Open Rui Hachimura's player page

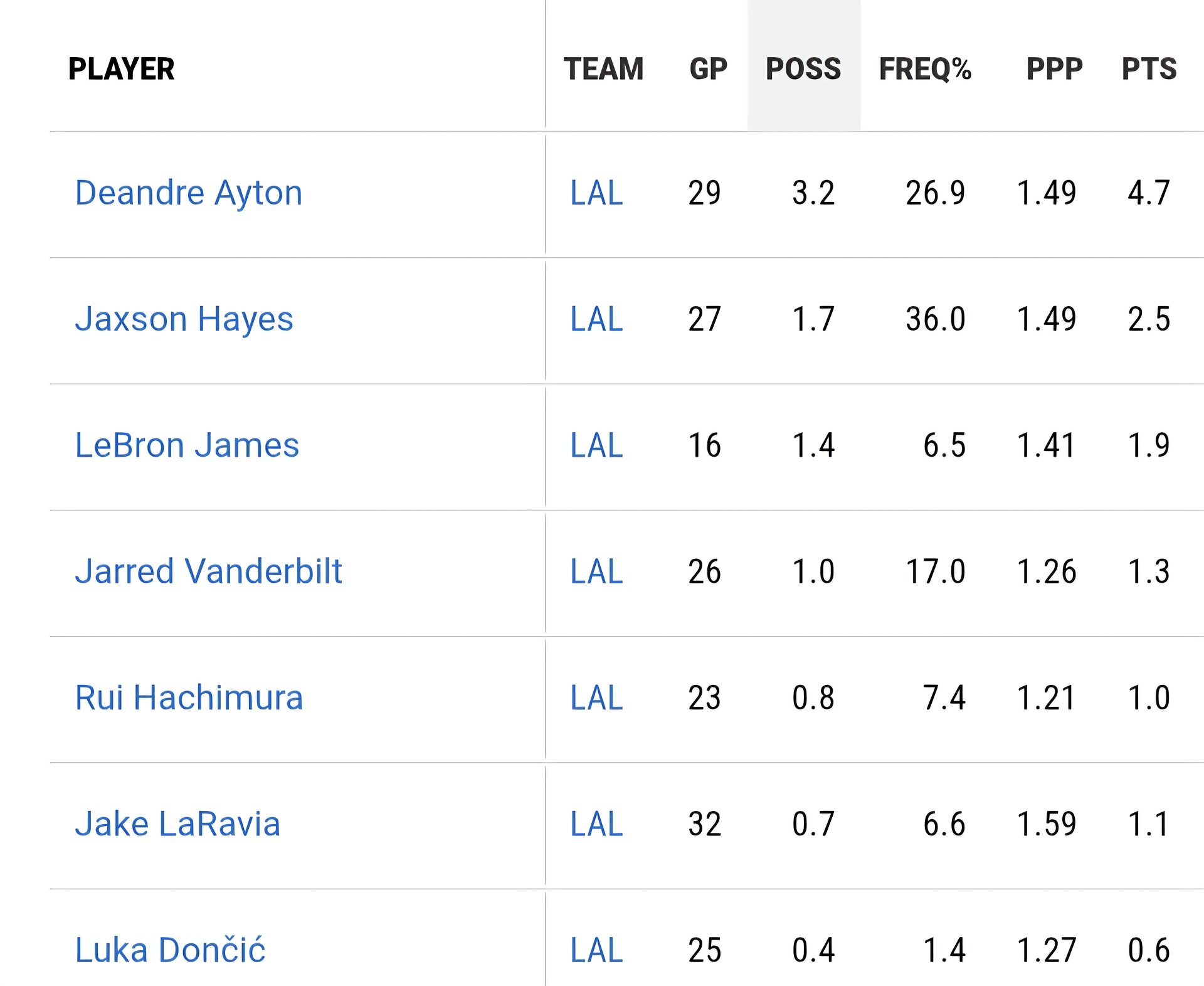(x=189, y=697)
